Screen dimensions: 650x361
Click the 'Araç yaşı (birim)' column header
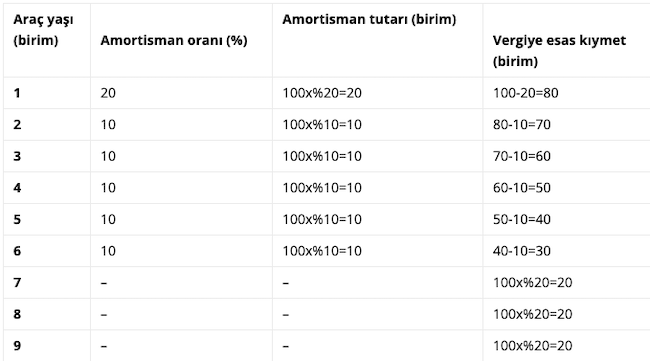pyautogui.click(x=43, y=30)
